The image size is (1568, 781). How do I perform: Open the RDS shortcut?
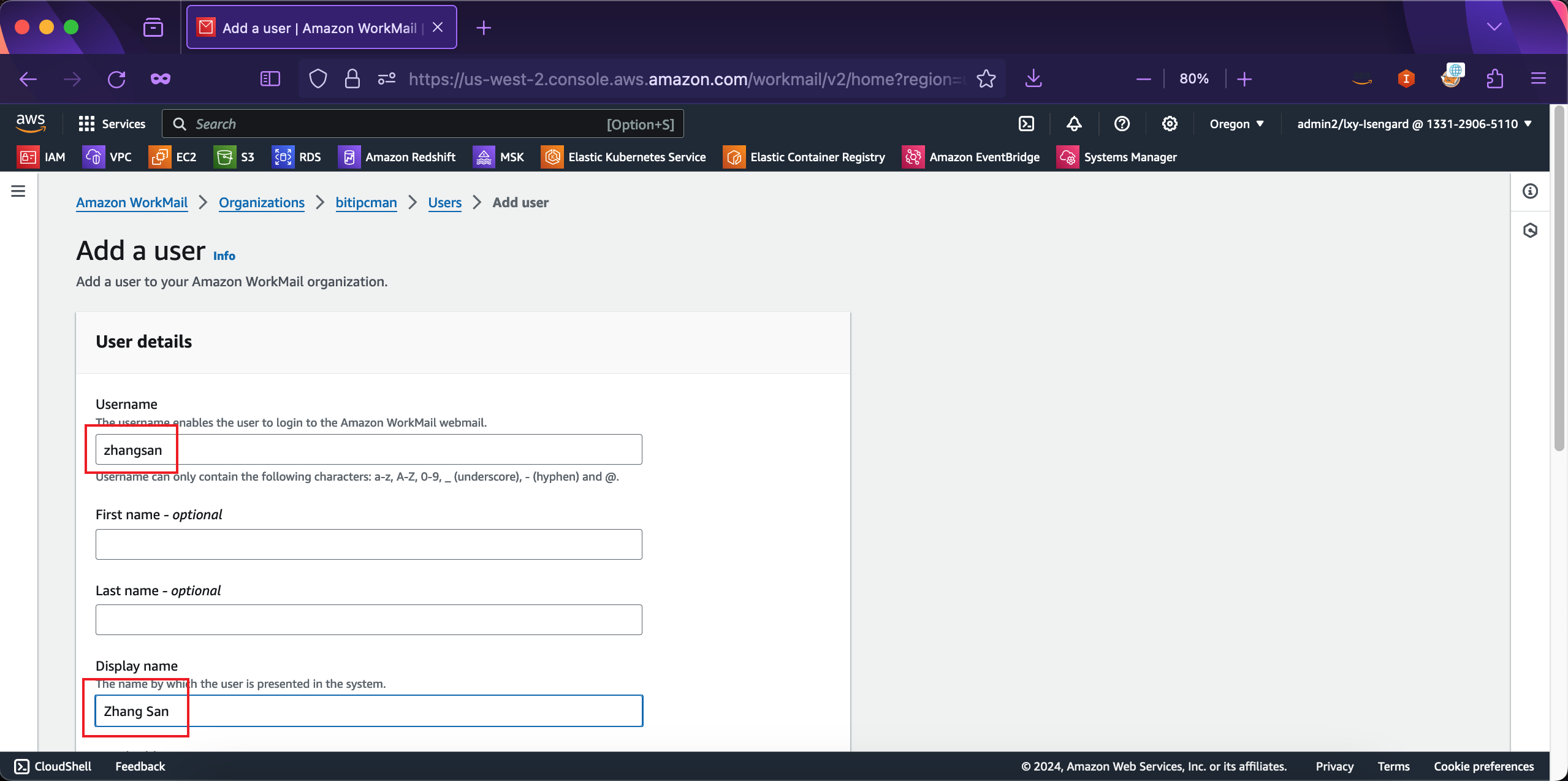[x=297, y=157]
